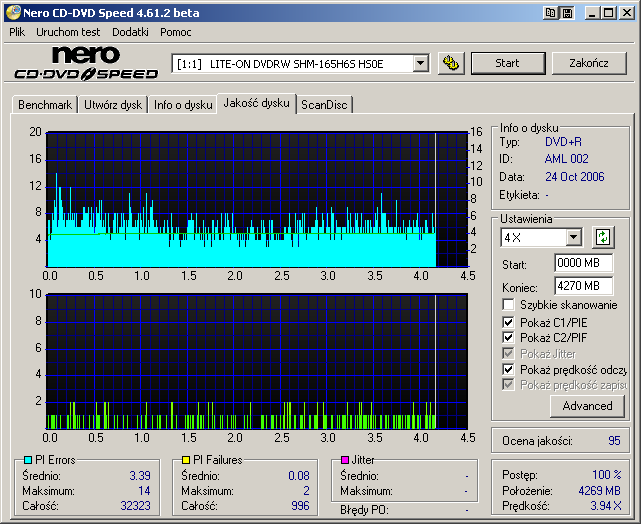Viewport: 641px width, 524px height.
Task: Click PI Errors total value 32323
Action: click(135, 506)
